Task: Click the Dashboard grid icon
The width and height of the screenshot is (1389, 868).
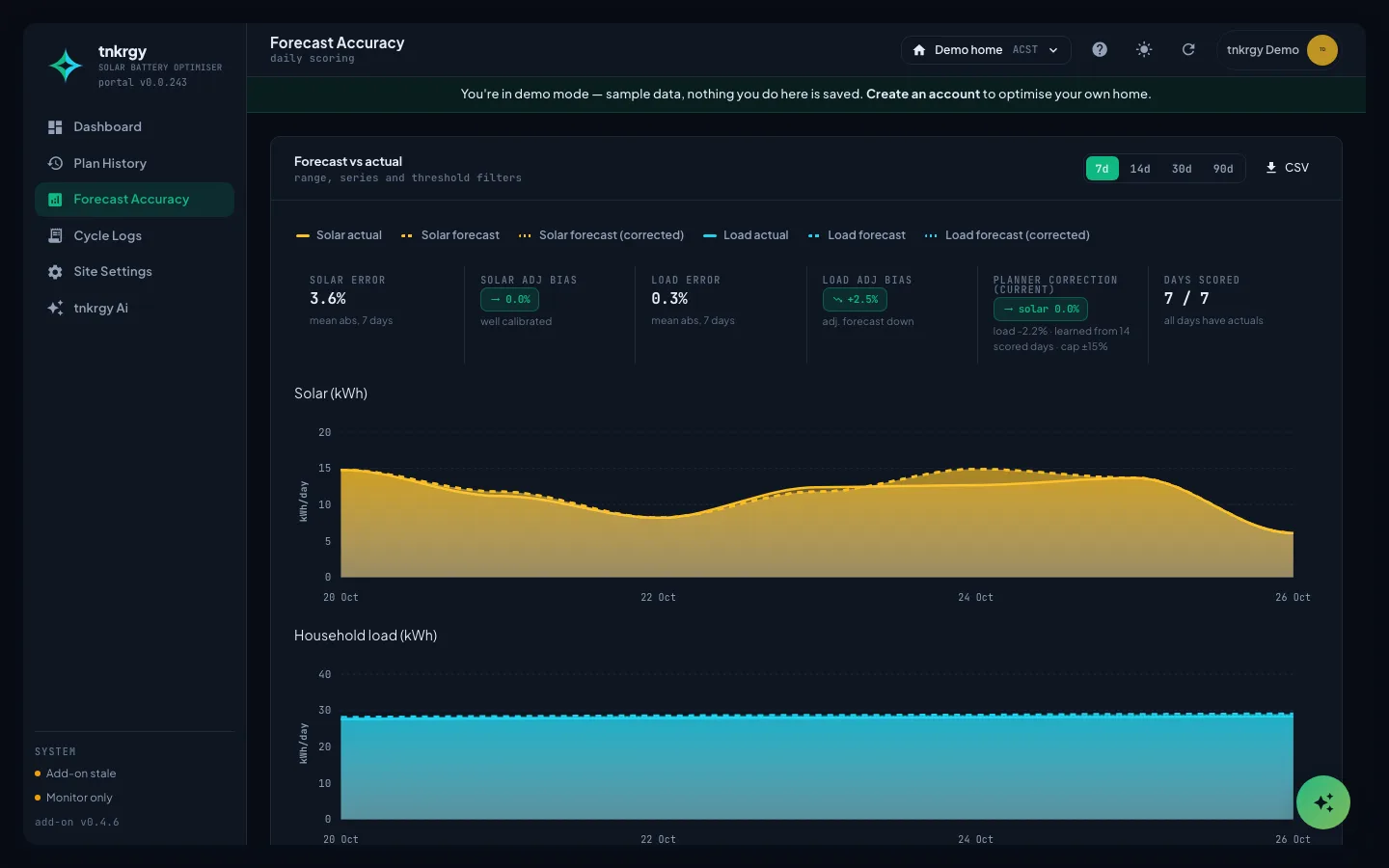Action: [55, 127]
